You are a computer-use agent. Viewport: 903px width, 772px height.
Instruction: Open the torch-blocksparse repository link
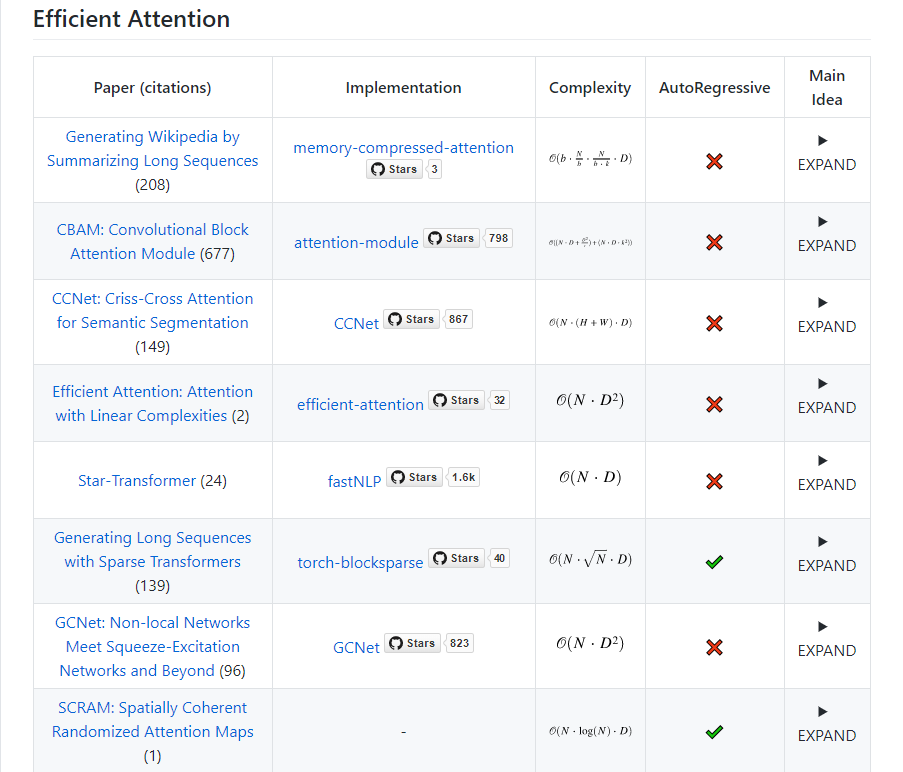click(x=360, y=562)
